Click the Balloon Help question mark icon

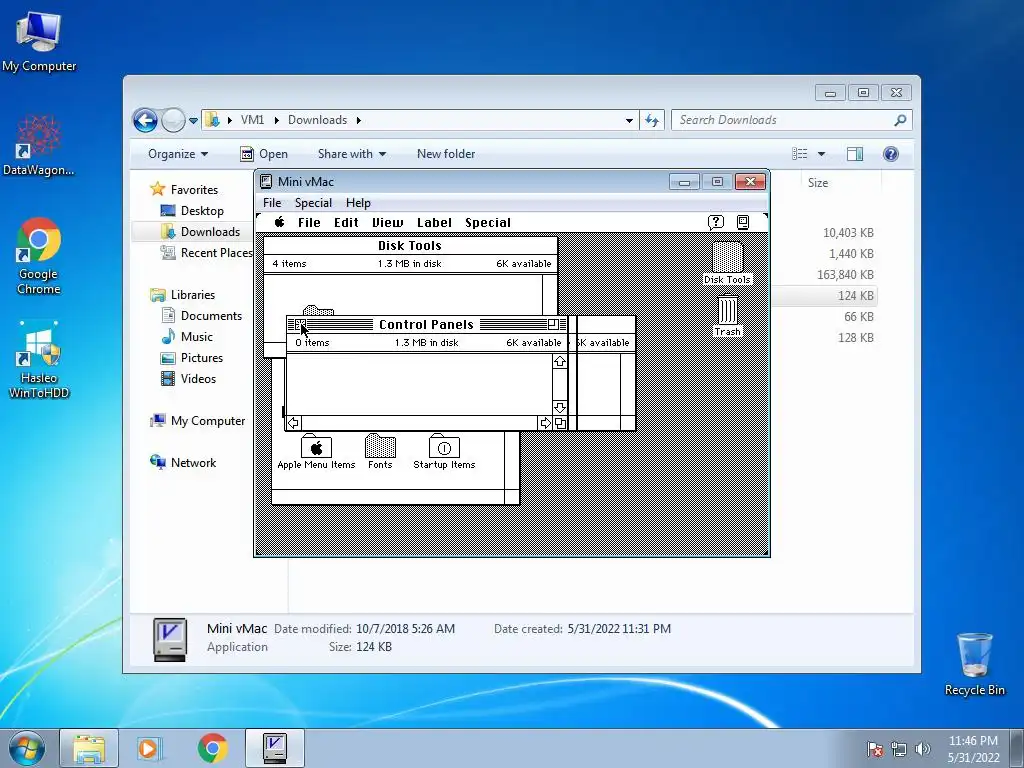[716, 222]
